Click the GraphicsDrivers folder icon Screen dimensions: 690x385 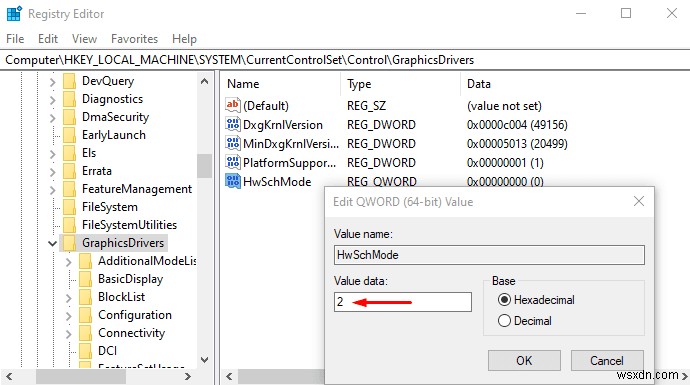(70, 243)
